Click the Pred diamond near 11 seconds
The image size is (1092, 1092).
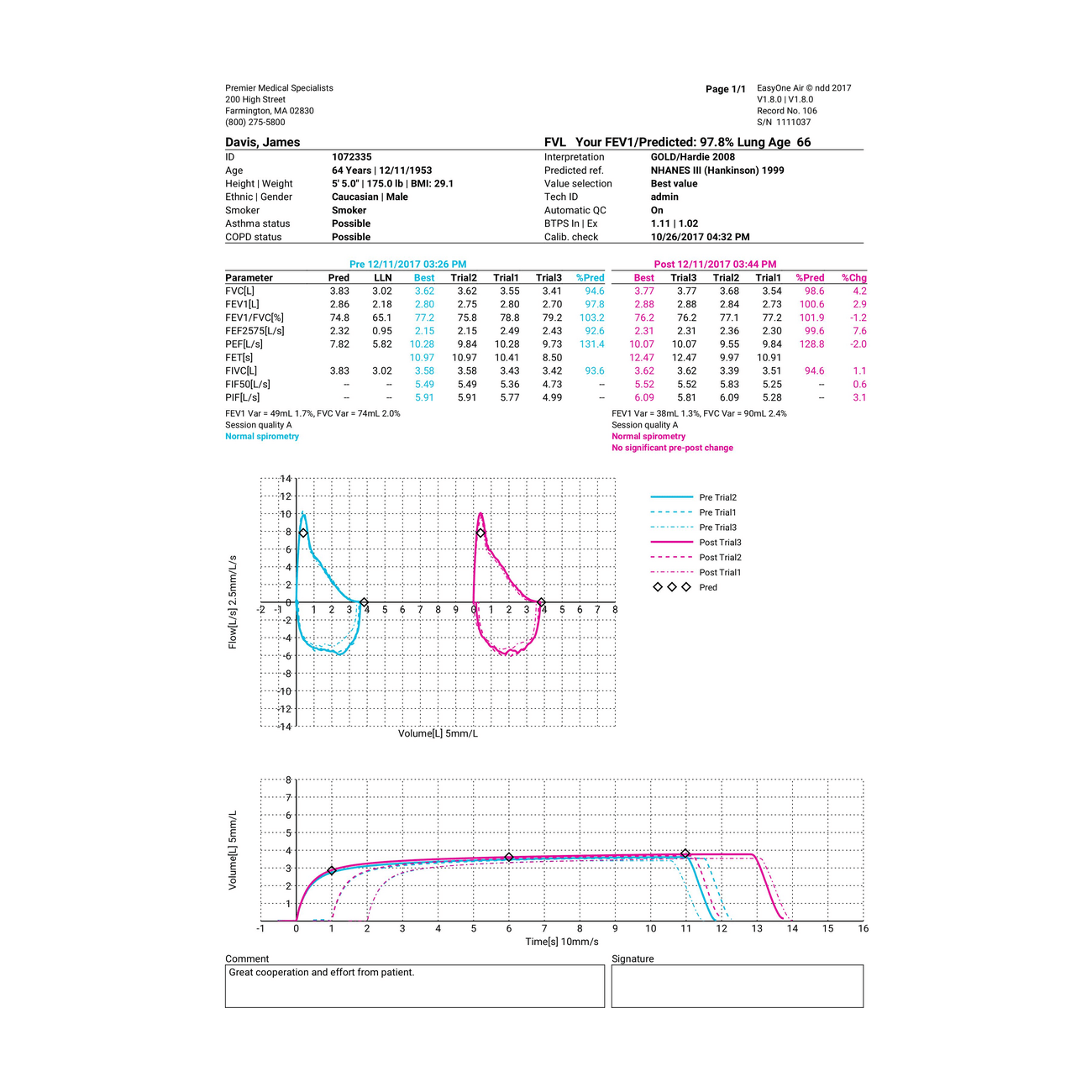[685, 853]
